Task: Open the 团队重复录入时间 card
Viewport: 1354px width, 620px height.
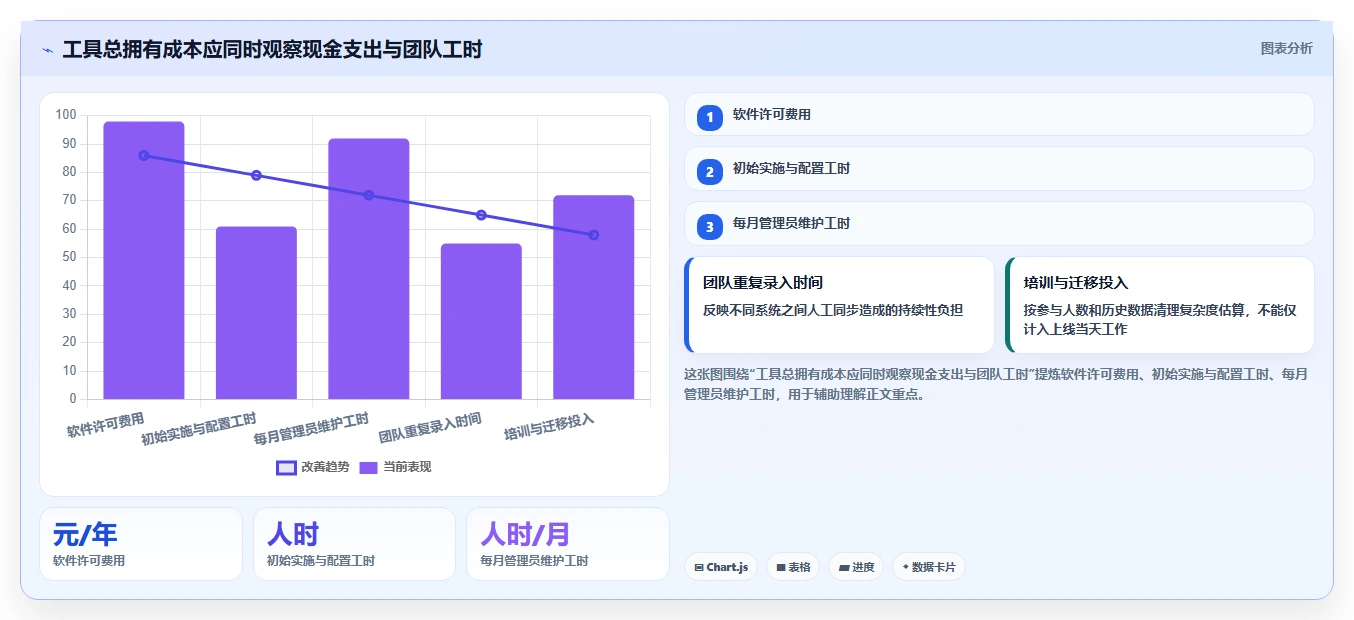Action: click(839, 305)
